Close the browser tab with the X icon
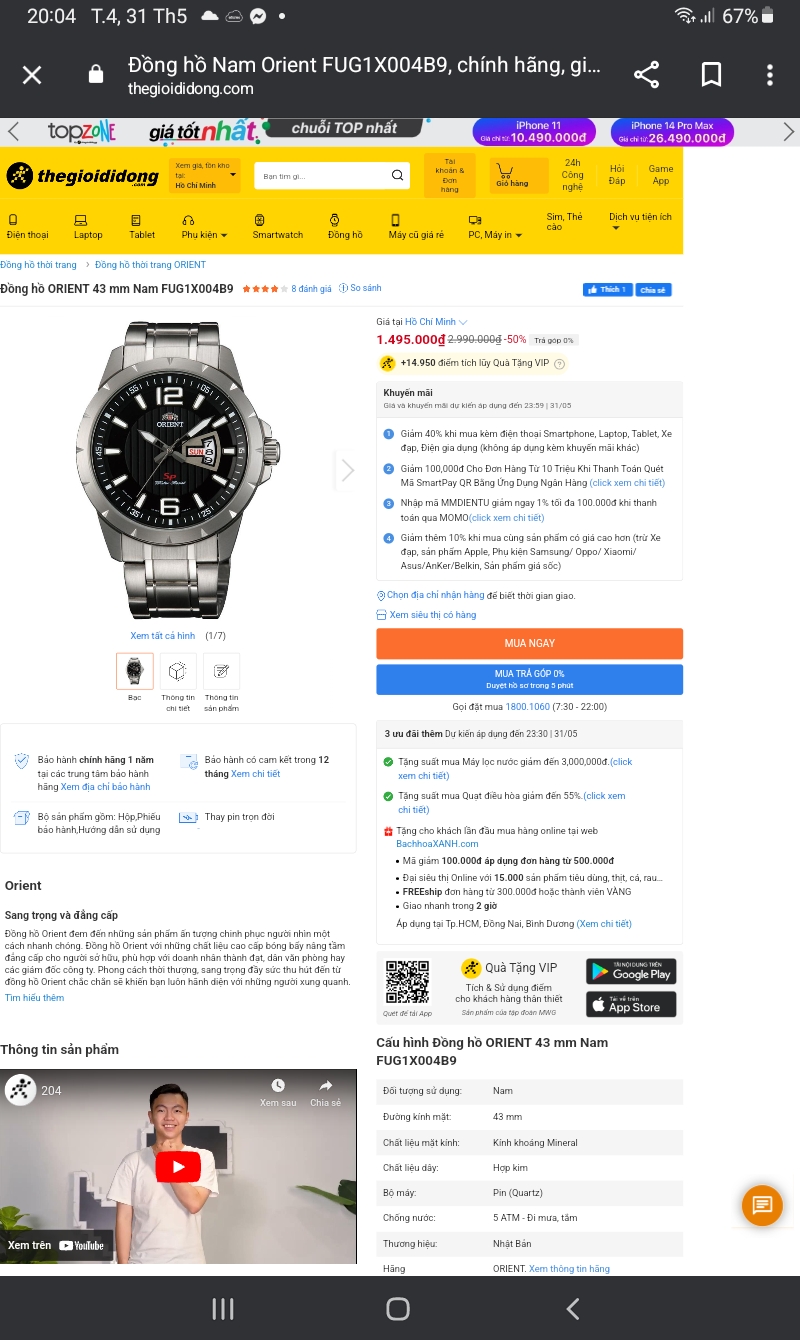800x1340 pixels. [x=32, y=75]
